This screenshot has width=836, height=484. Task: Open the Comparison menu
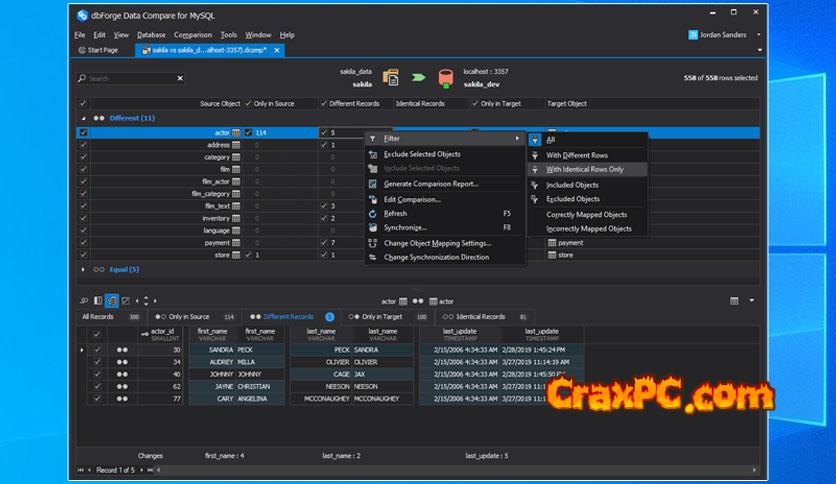tap(192, 35)
